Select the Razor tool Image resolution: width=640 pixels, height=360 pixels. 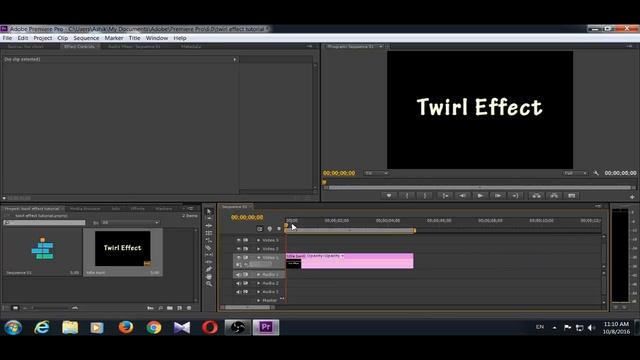click(209, 248)
